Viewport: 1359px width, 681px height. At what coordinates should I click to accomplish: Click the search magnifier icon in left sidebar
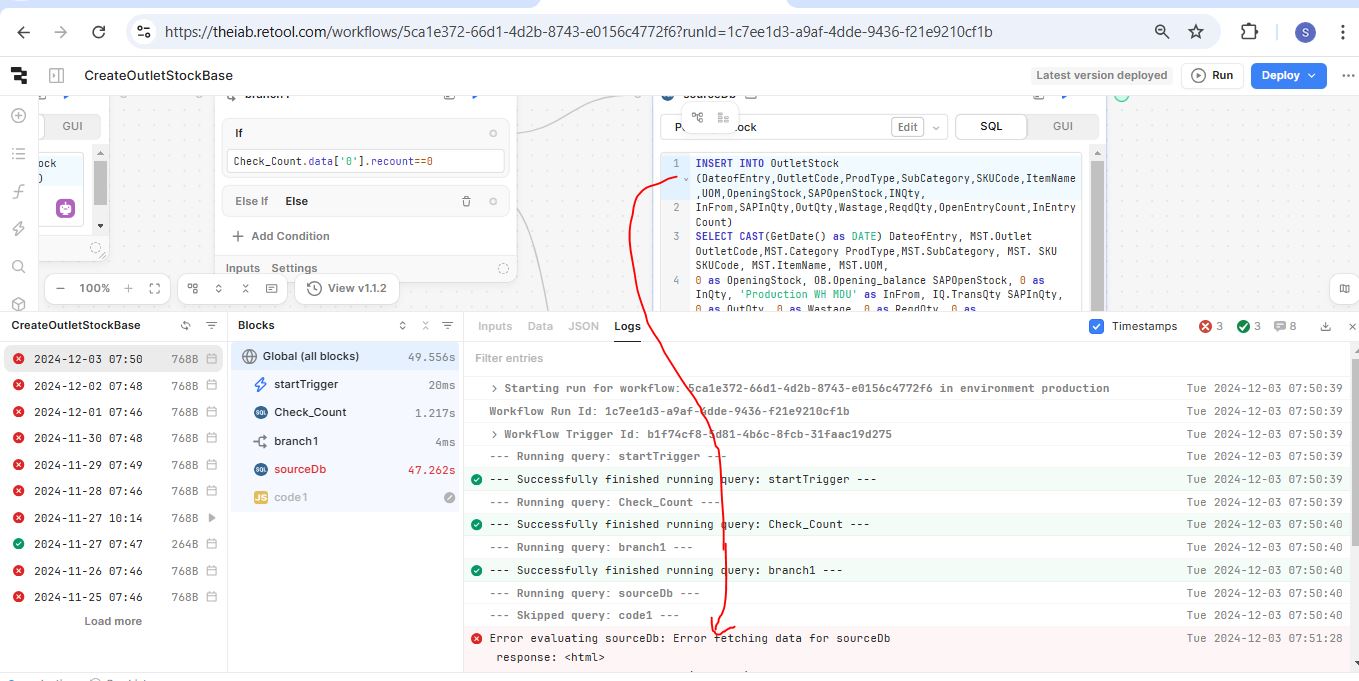[x=18, y=267]
